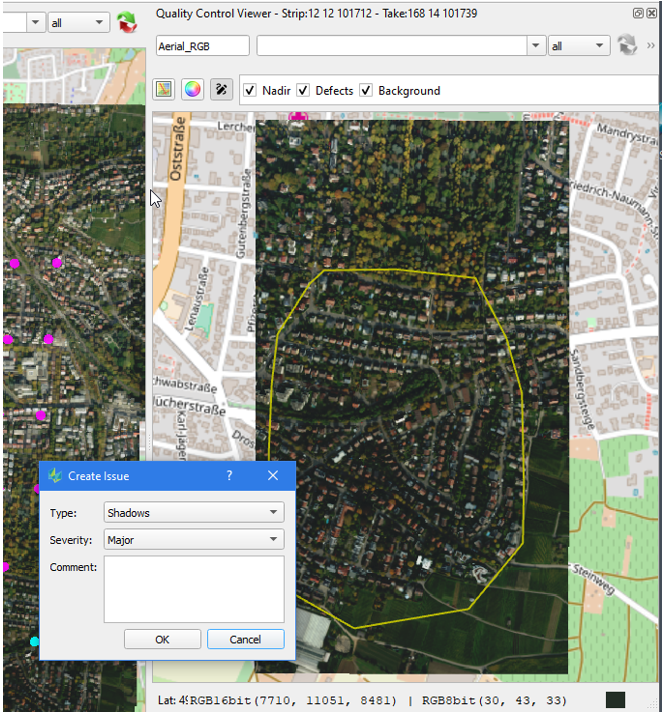Expand the Severity dropdown showing Major
This screenshot has width=665, height=715.
pyautogui.click(x=194, y=540)
